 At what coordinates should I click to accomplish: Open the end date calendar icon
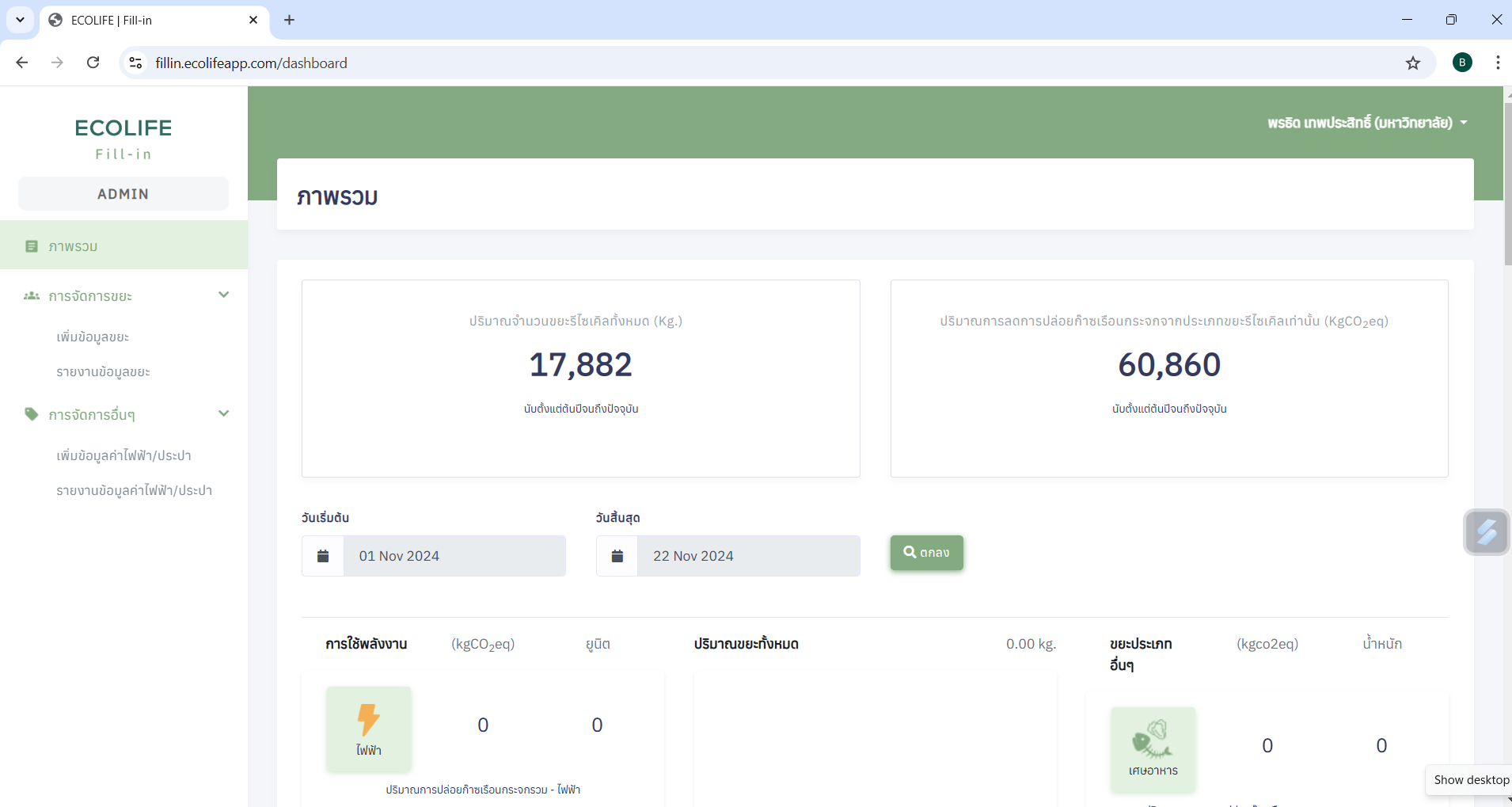tap(617, 556)
